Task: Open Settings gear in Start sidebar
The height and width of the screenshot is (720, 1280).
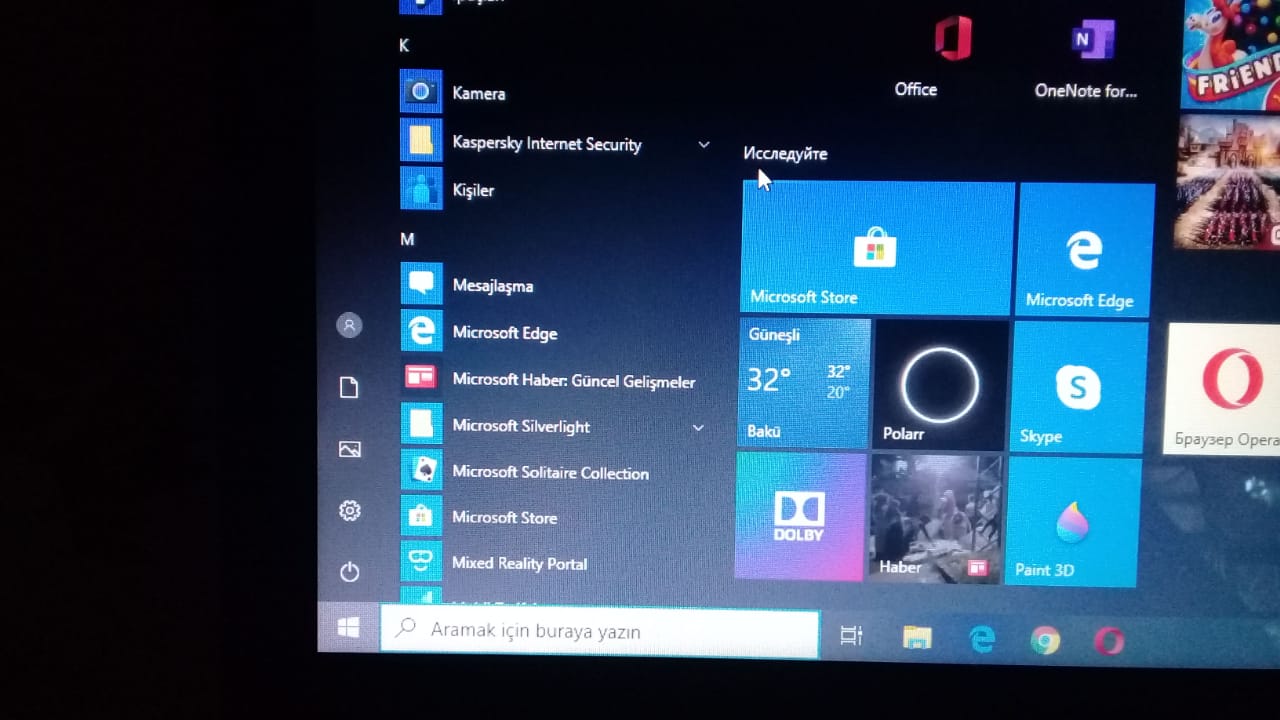Action: click(x=349, y=511)
